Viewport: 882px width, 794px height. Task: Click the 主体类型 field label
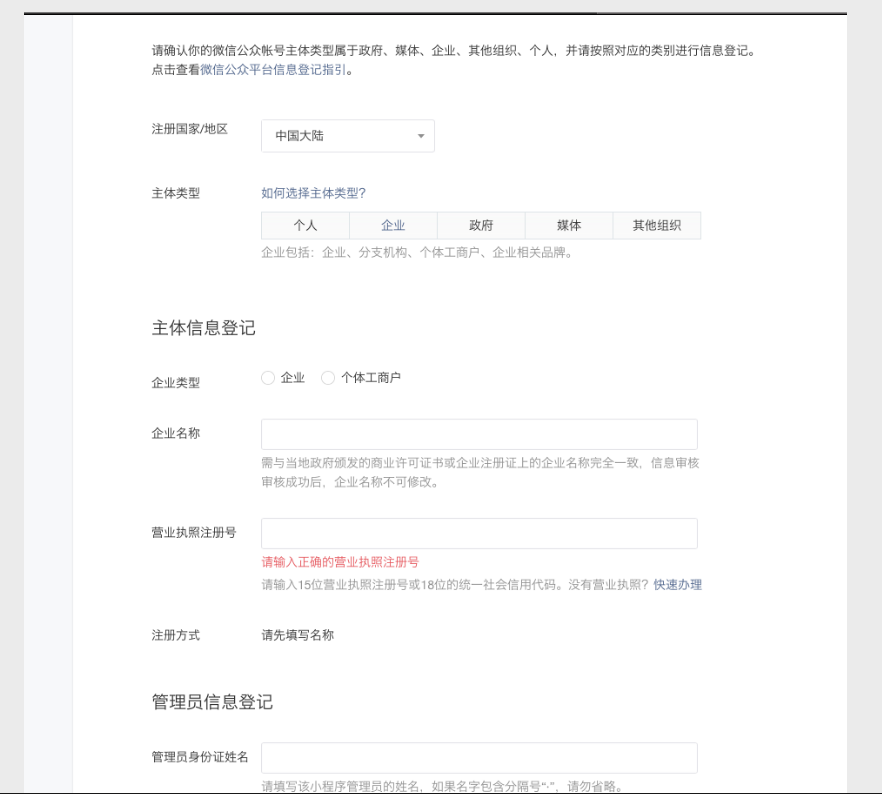(x=176, y=193)
